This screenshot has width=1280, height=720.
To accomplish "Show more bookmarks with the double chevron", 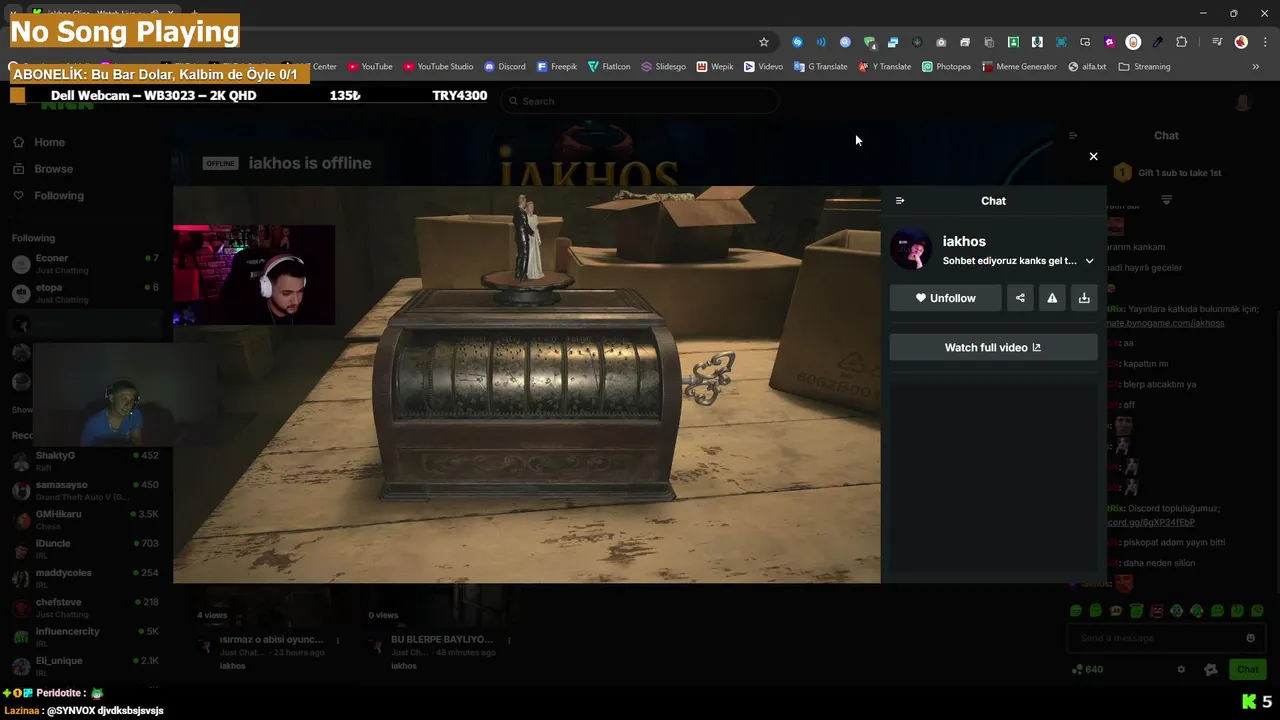I will click(x=1255, y=67).
